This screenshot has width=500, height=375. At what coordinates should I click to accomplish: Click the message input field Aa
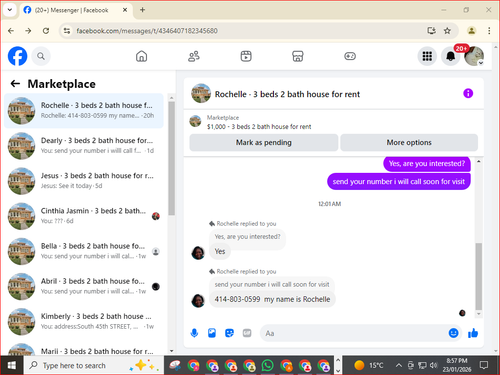353,333
